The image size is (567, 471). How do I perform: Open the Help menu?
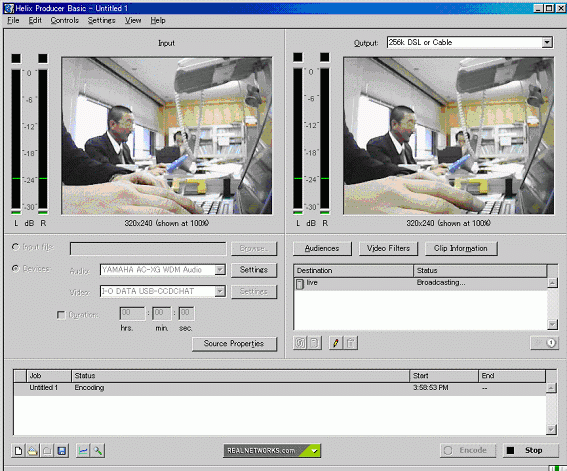click(x=158, y=21)
